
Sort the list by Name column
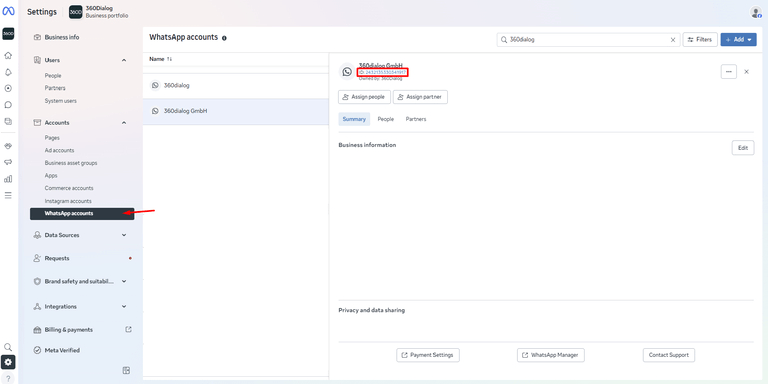pos(161,59)
